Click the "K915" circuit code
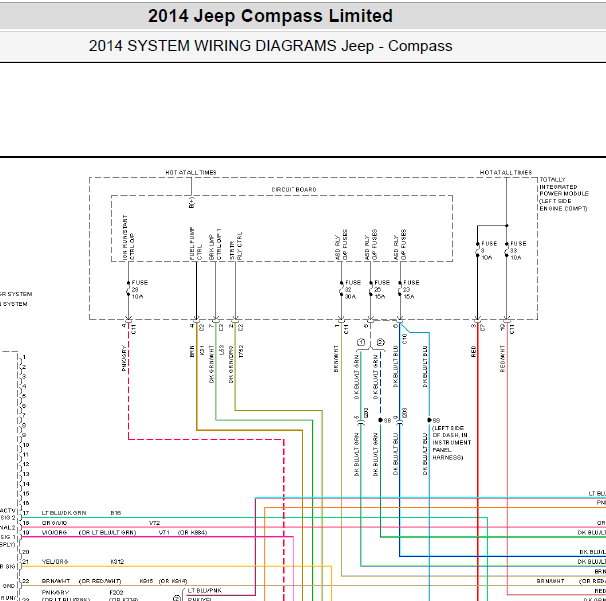The height and width of the screenshot is (601, 606). click(x=146, y=581)
